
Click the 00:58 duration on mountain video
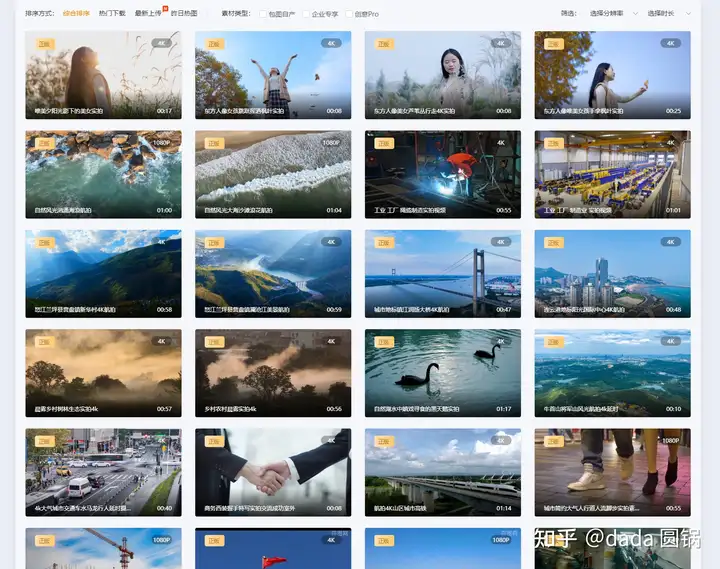(164, 310)
